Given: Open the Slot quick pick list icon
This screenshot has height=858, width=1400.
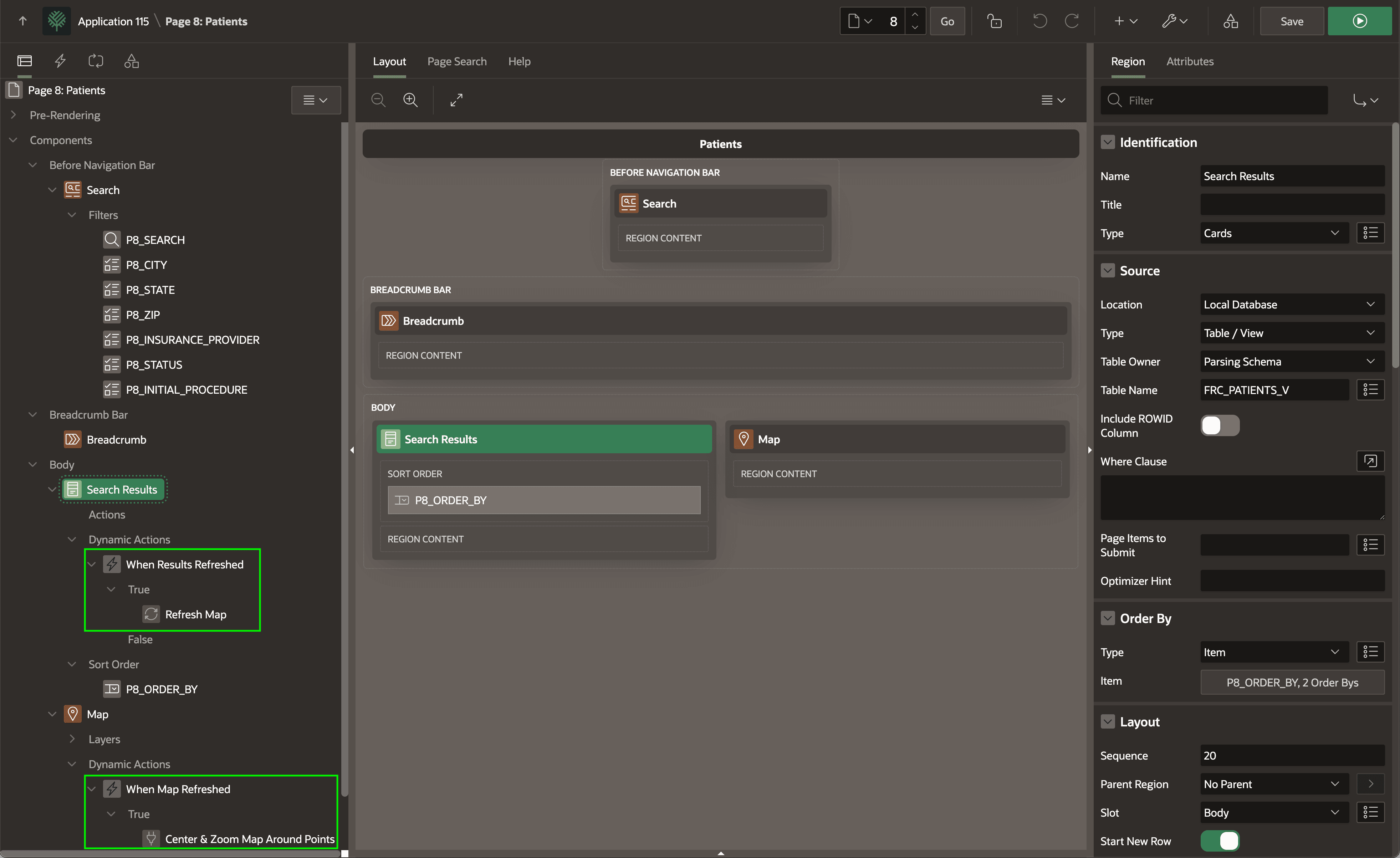Looking at the screenshot, I should [x=1370, y=813].
